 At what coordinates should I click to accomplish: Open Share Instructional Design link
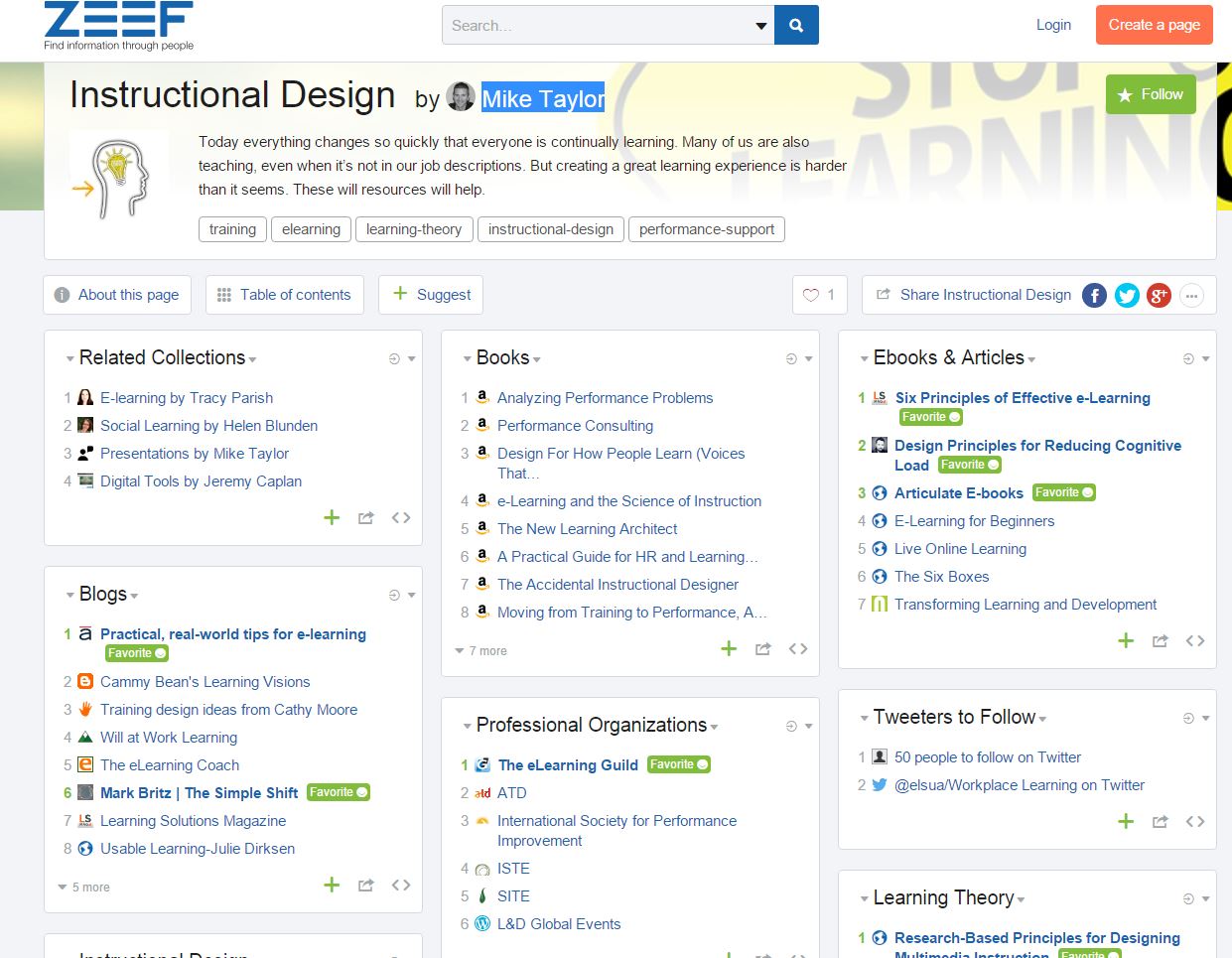[x=986, y=295]
